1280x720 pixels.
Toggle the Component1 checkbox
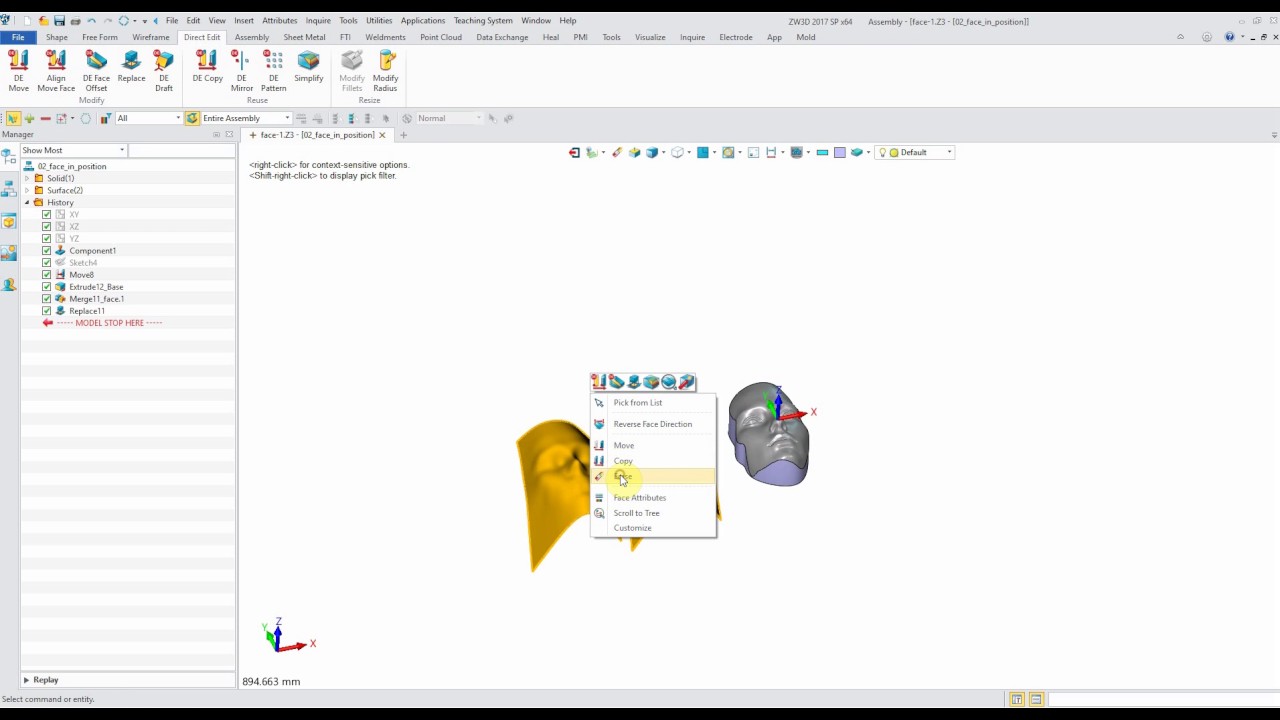46,251
